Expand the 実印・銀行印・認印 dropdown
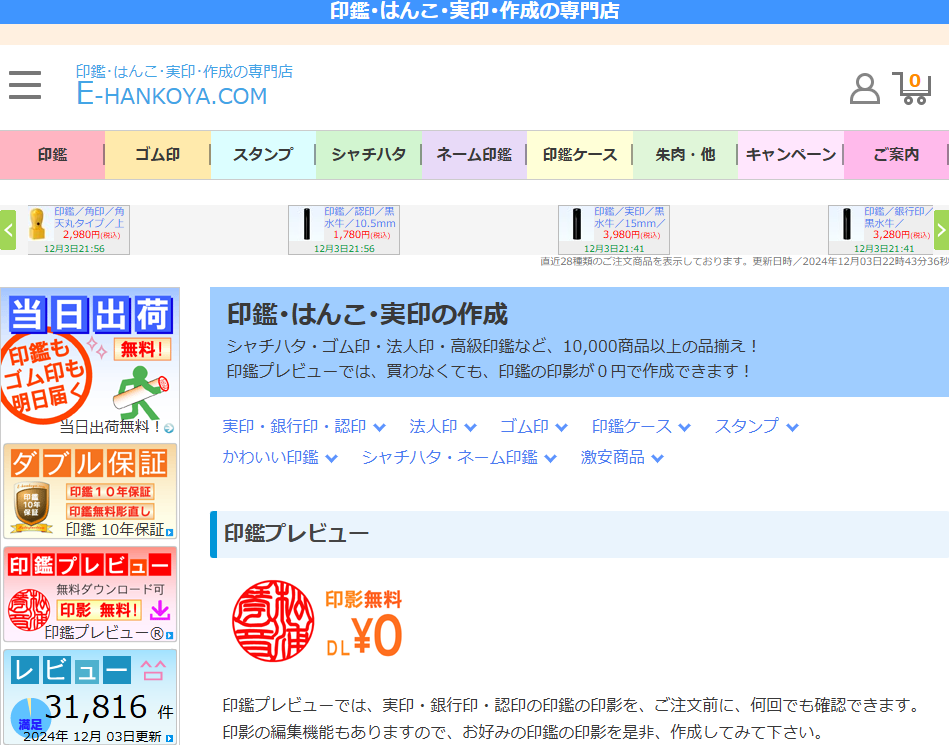Viewport: 949px width, 745px height. (303, 426)
